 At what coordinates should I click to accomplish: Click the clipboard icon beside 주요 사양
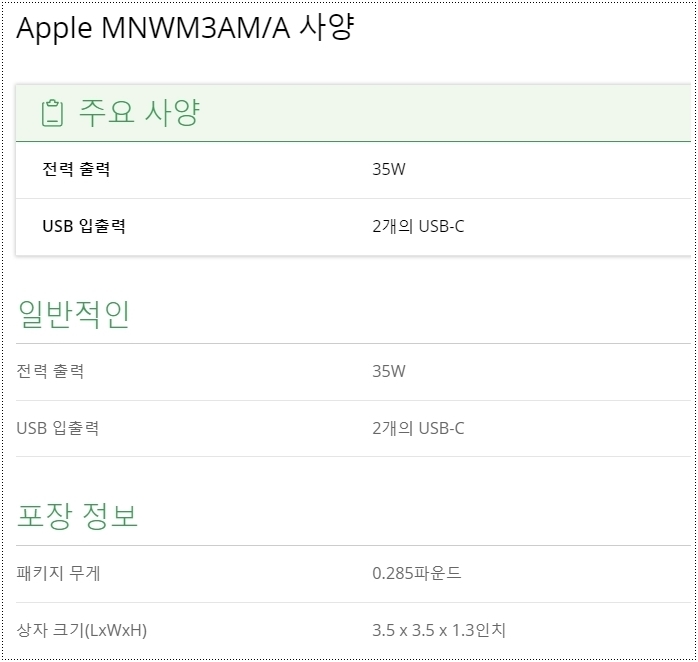click(x=53, y=113)
